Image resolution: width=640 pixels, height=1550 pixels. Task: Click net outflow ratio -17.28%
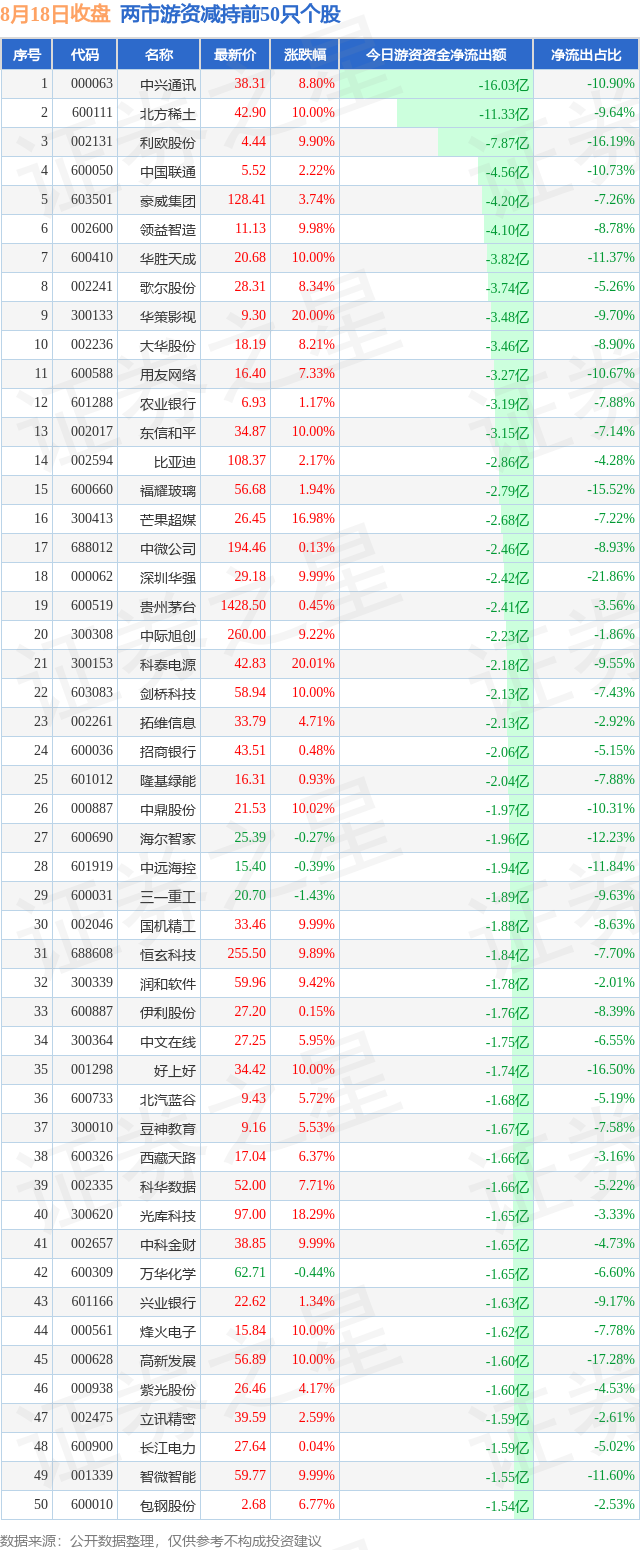click(x=610, y=1360)
